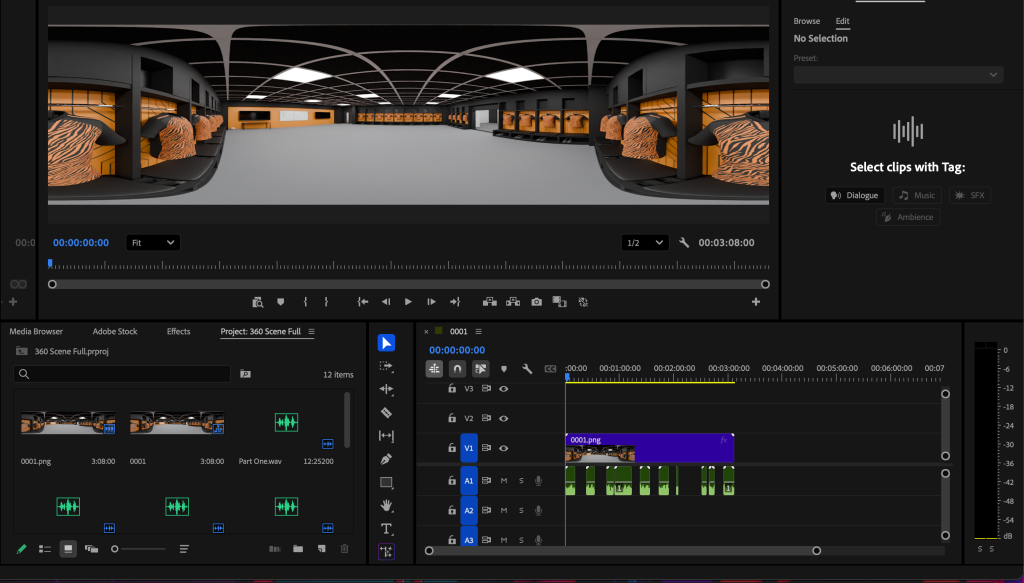Open the Media Browser tab
The height and width of the screenshot is (583, 1024).
[x=36, y=331]
